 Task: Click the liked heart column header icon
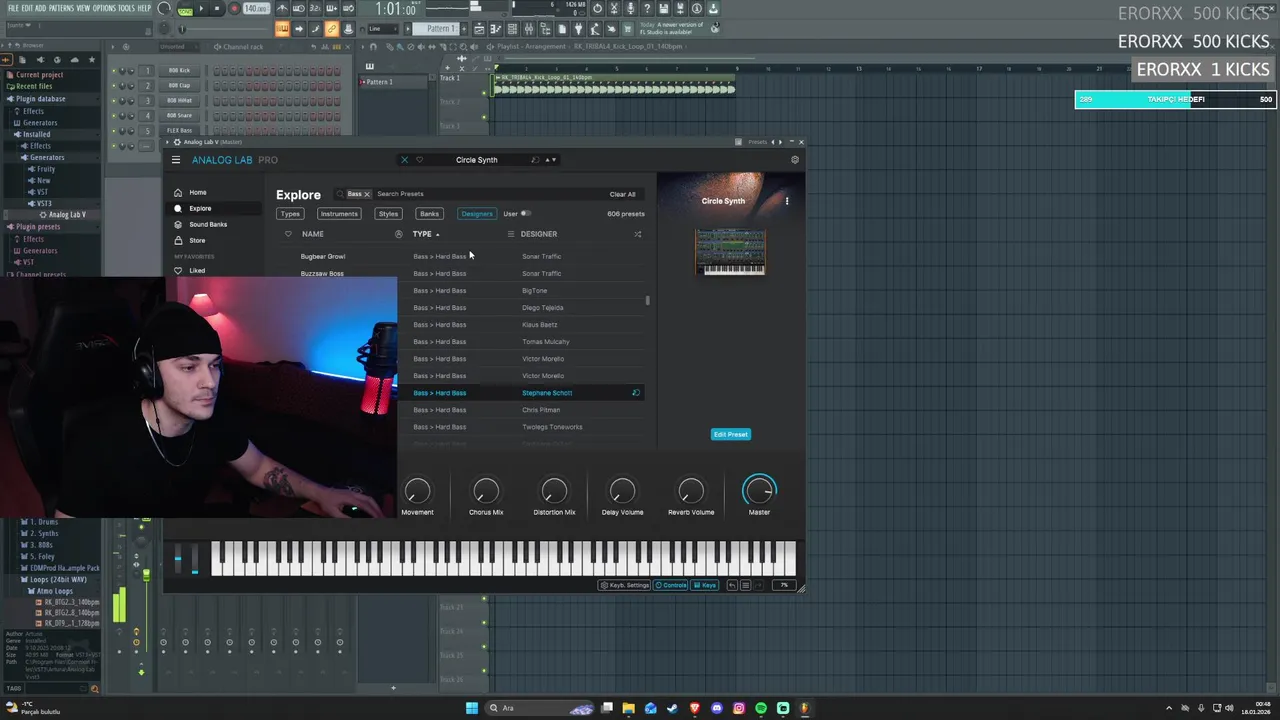coord(288,234)
